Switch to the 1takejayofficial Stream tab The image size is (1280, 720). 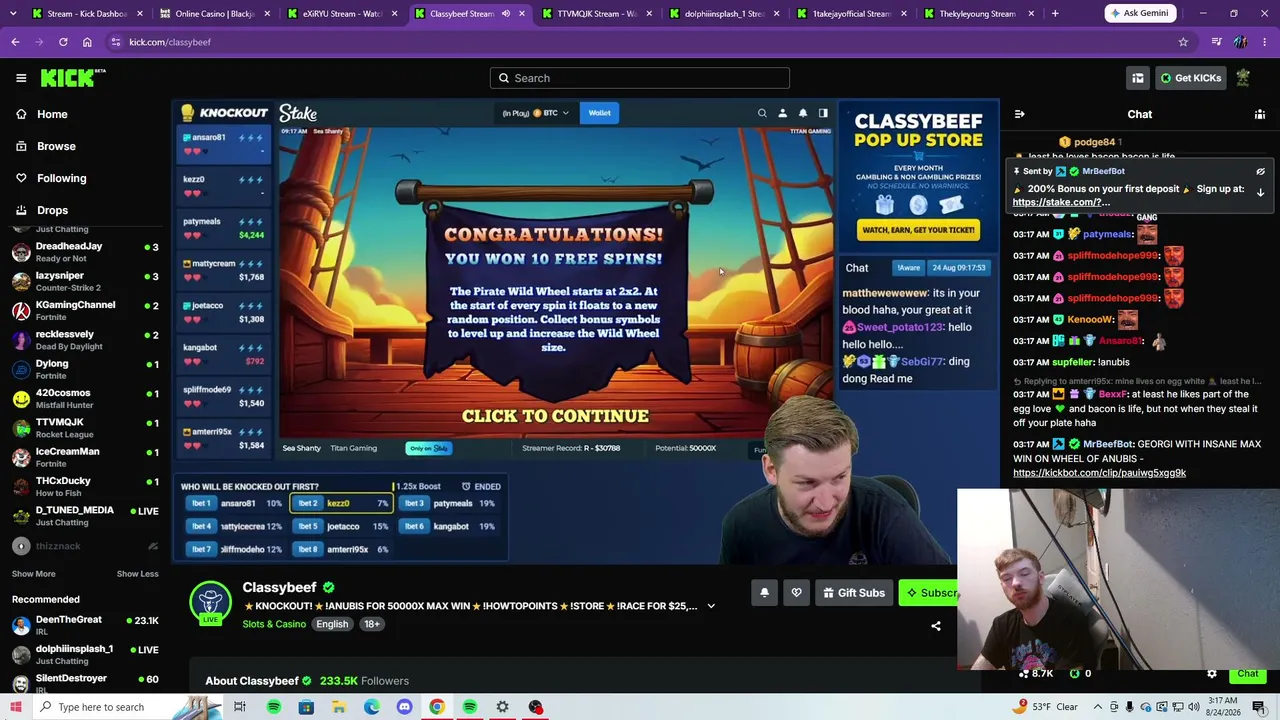[853, 14]
